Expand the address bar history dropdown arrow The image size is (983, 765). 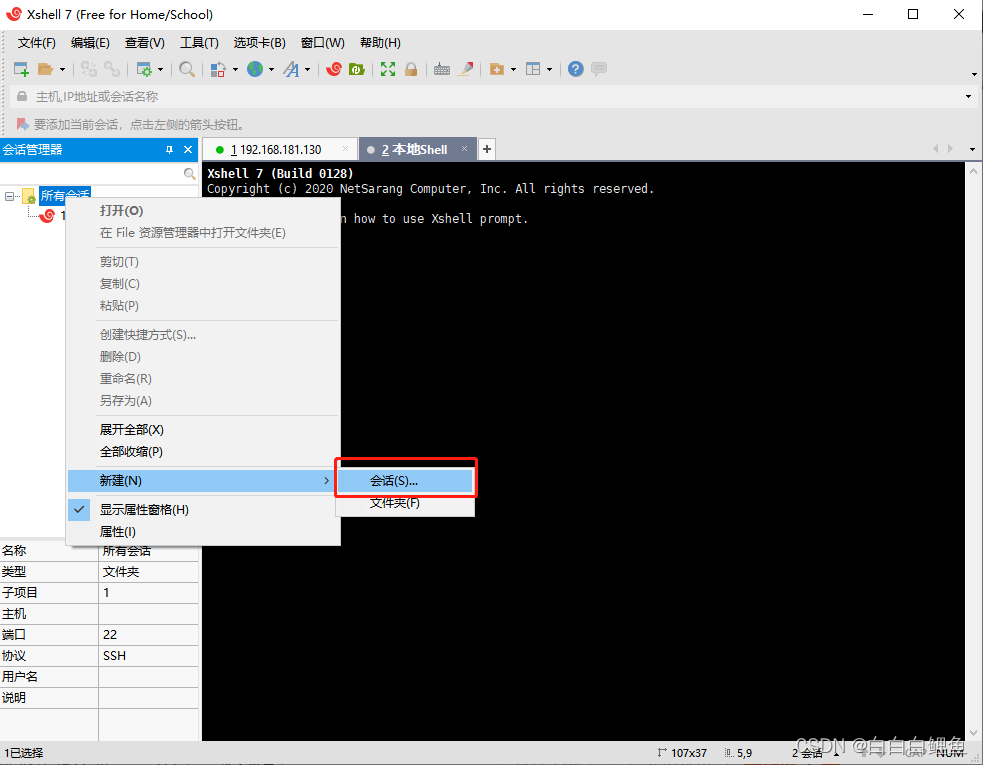[969, 97]
